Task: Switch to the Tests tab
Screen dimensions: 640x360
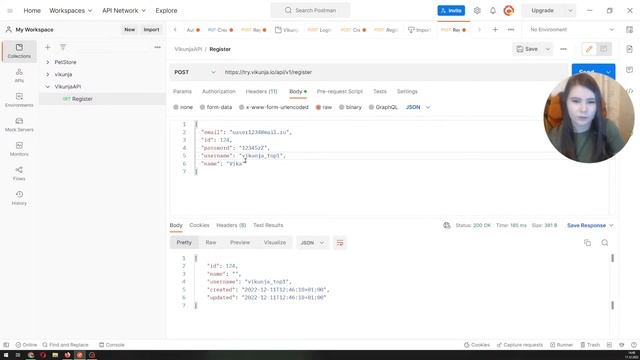Action: coord(380,91)
